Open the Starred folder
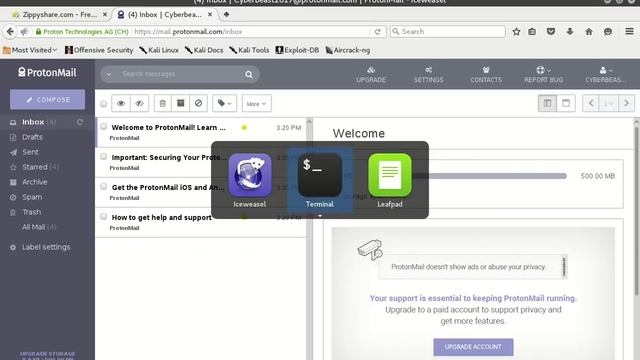The image size is (640, 360). tap(35, 167)
